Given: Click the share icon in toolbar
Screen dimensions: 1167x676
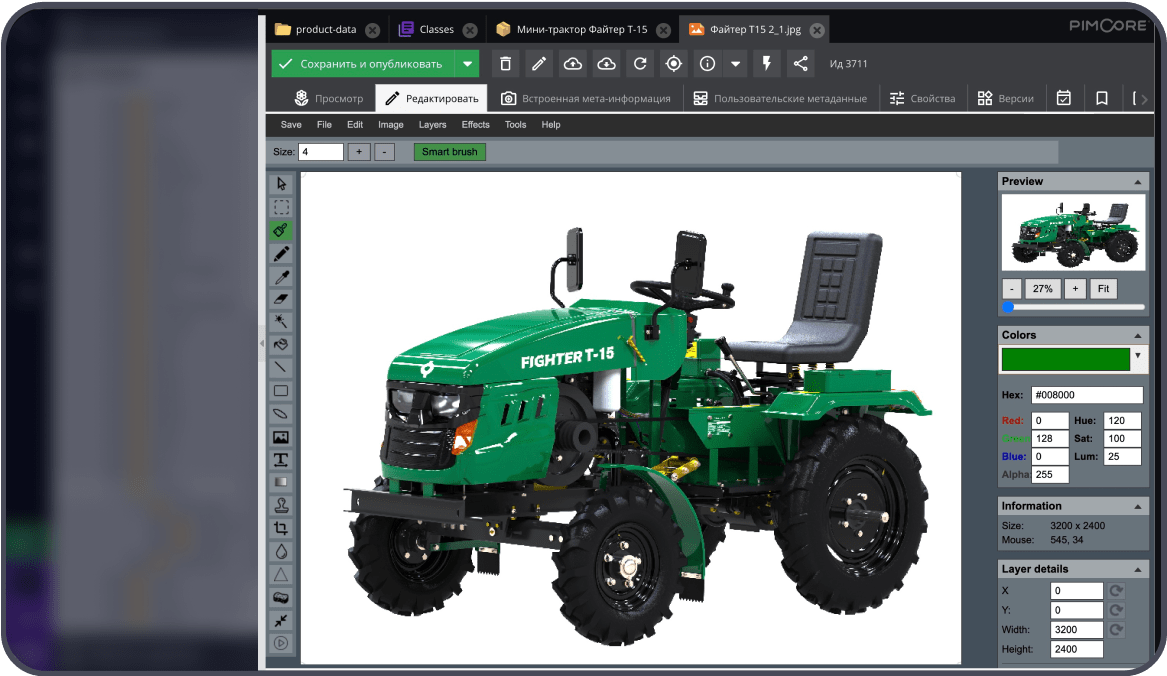Looking at the screenshot, I should point(800,64).
